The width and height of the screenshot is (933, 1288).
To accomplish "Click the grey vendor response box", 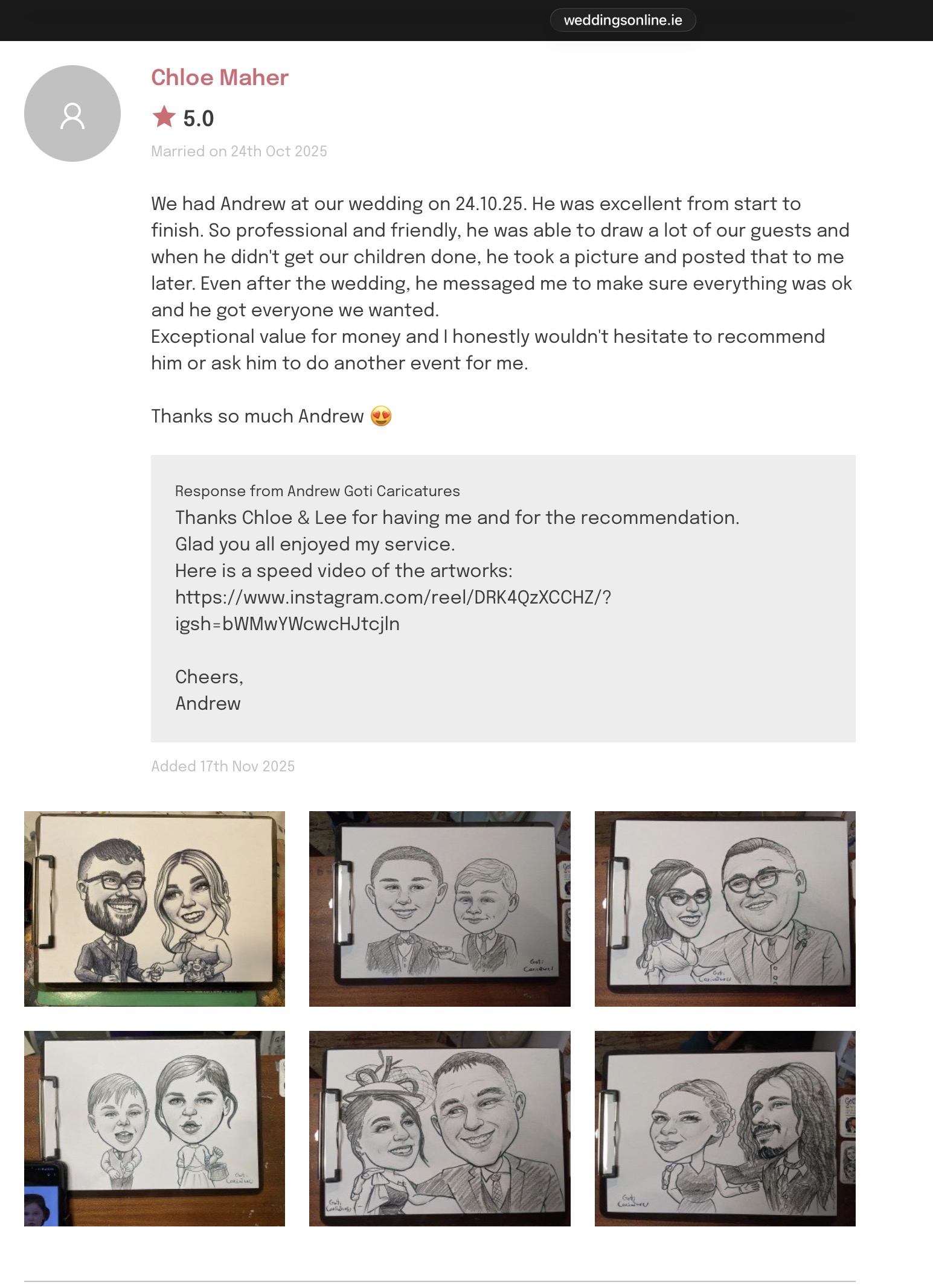I will [503, 598].
